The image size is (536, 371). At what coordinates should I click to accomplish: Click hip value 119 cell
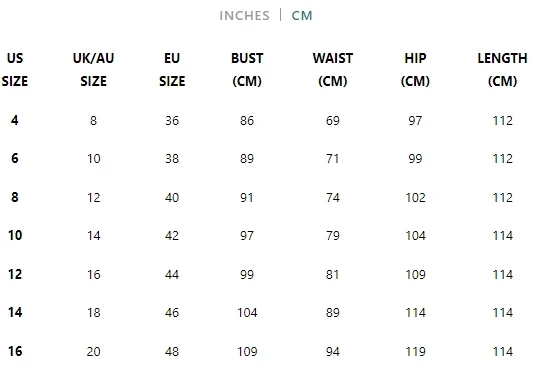pos(415,352)
